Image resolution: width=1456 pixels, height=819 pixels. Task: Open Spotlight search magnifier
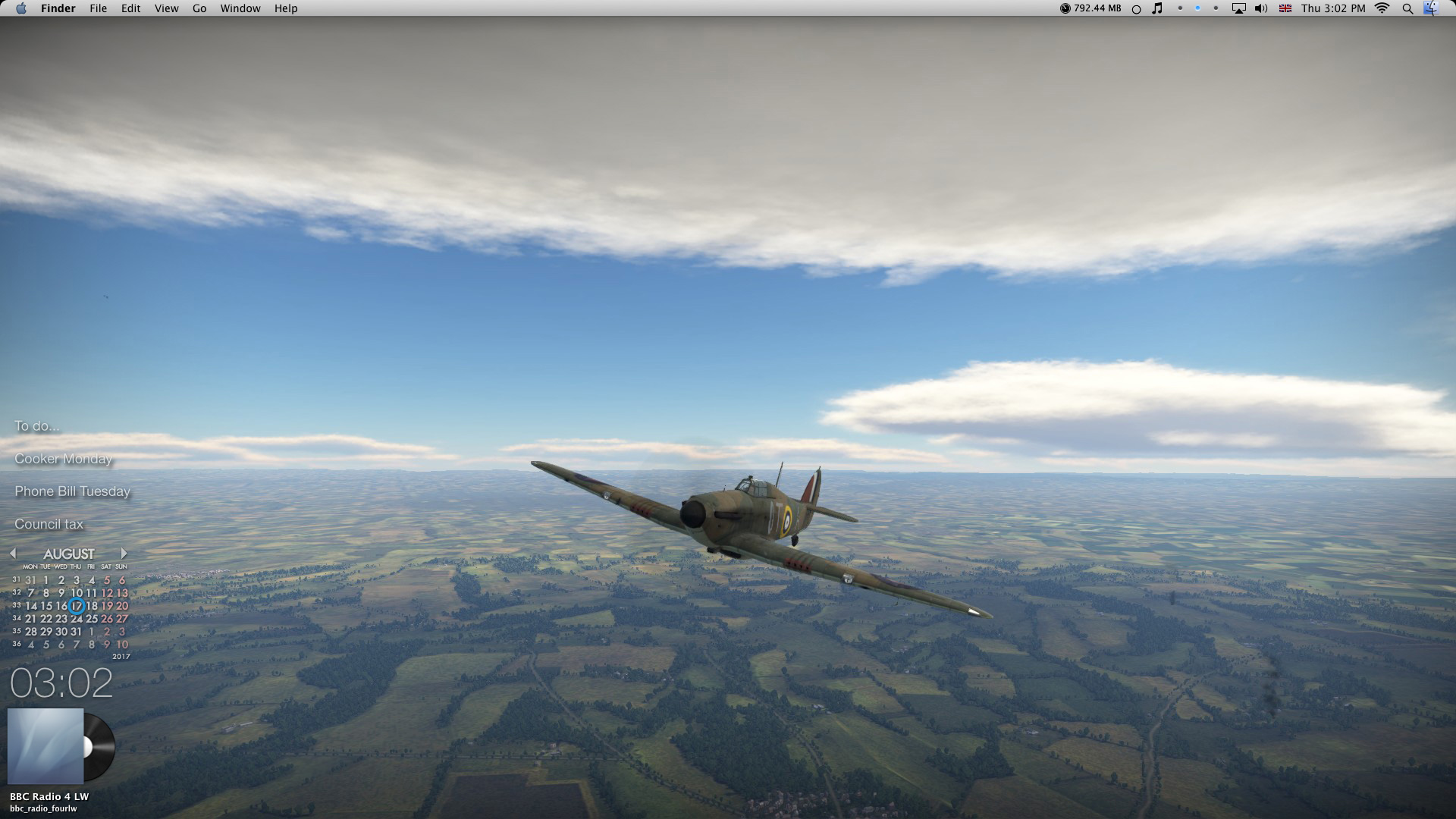tap(1407, 8)
